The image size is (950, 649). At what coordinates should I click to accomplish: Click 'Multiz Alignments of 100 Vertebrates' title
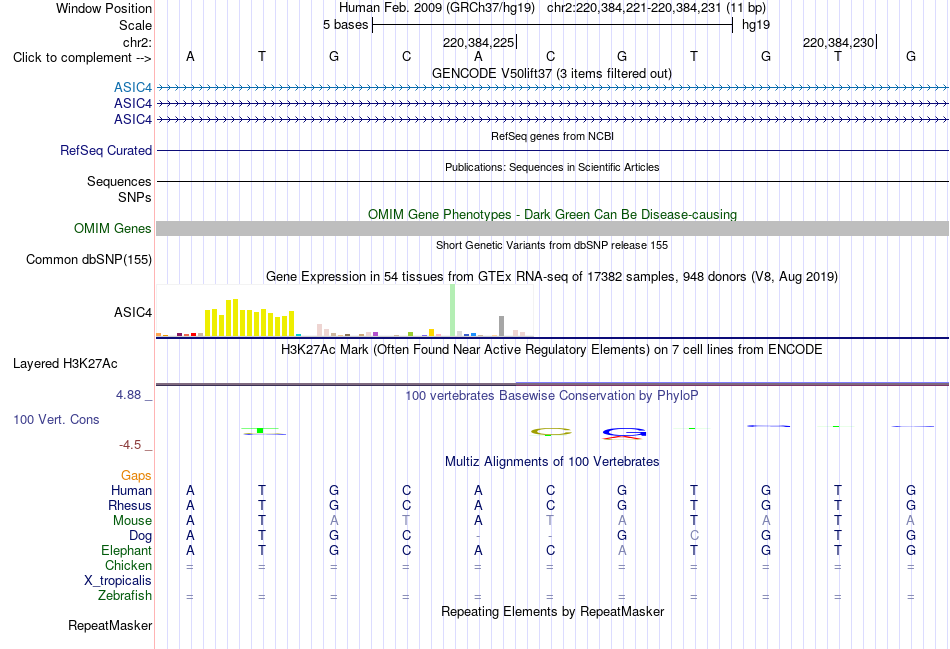552,462
